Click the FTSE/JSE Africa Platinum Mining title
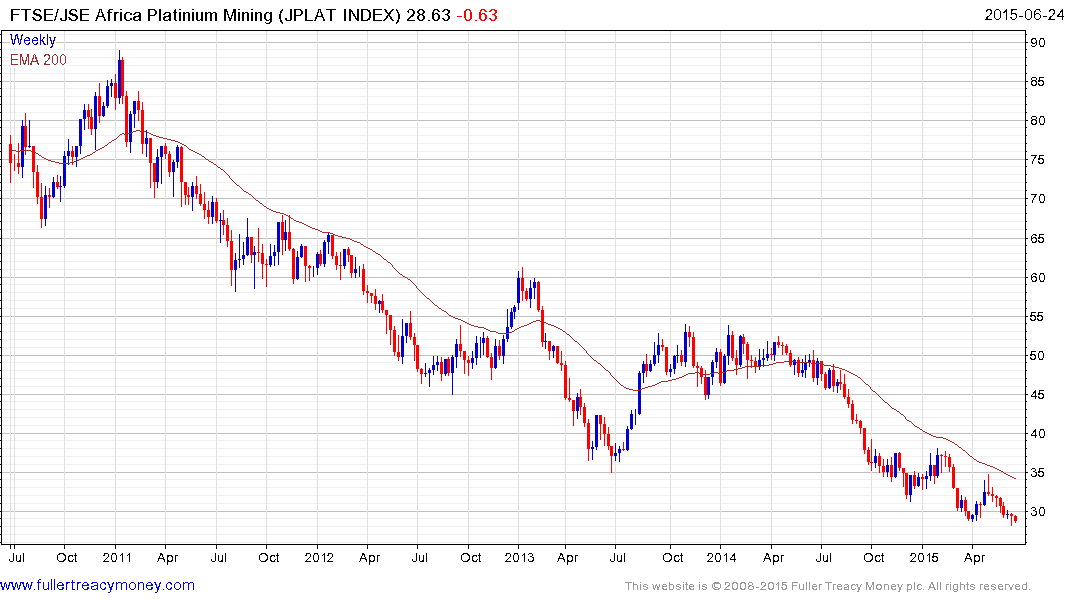Screen dimensions: 1075x600 point(200,15)
